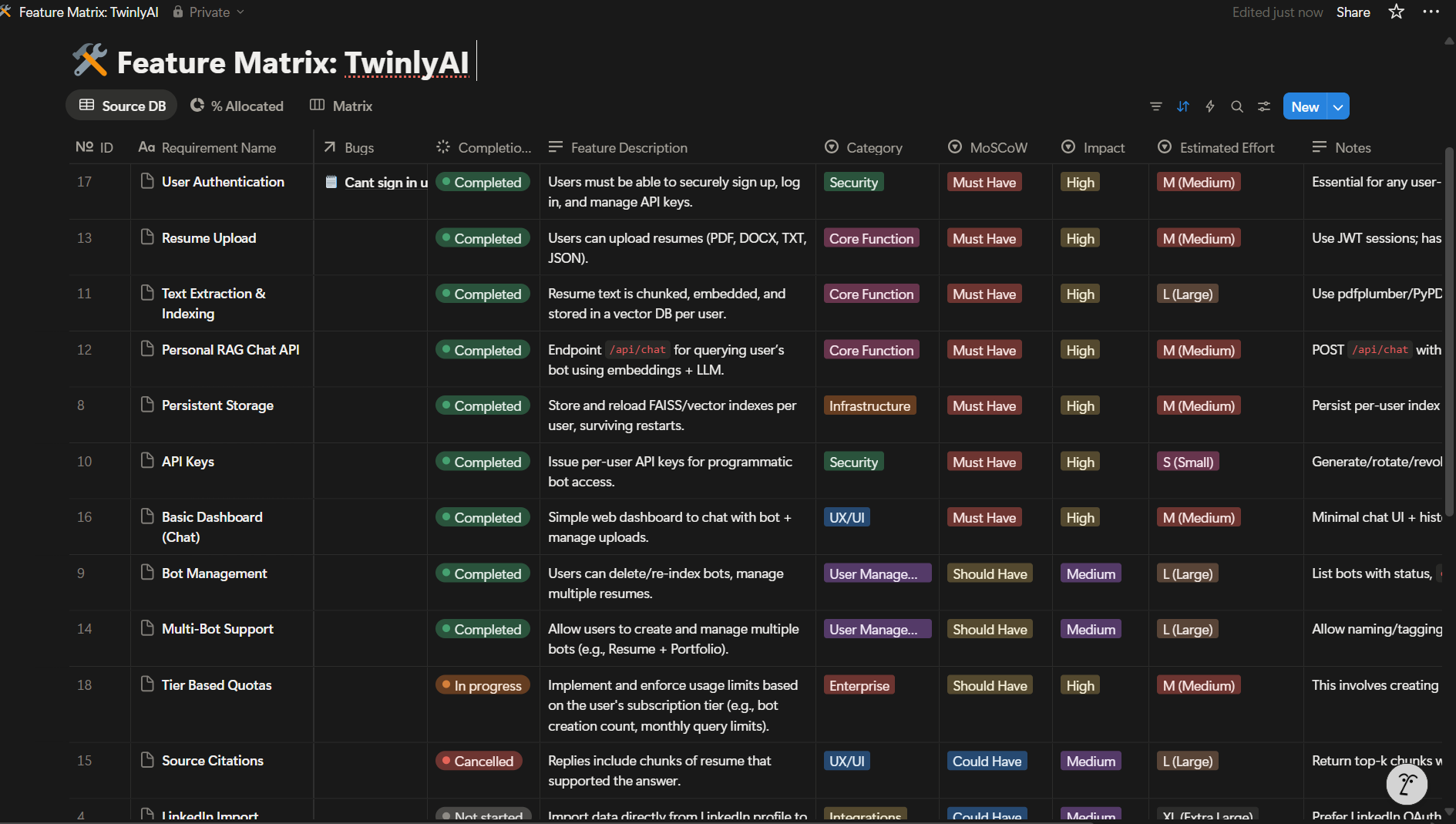Click Could Have tag for Source Citations
Viewport: 1456px width, 824px height.
coord(987,761)
